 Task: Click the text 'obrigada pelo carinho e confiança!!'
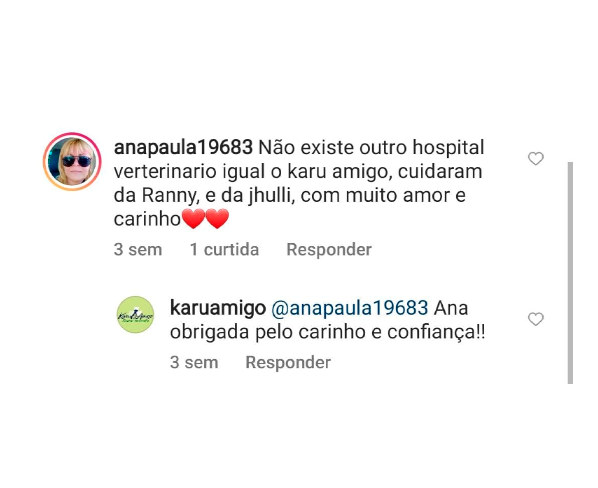click(x=328, y=332)
